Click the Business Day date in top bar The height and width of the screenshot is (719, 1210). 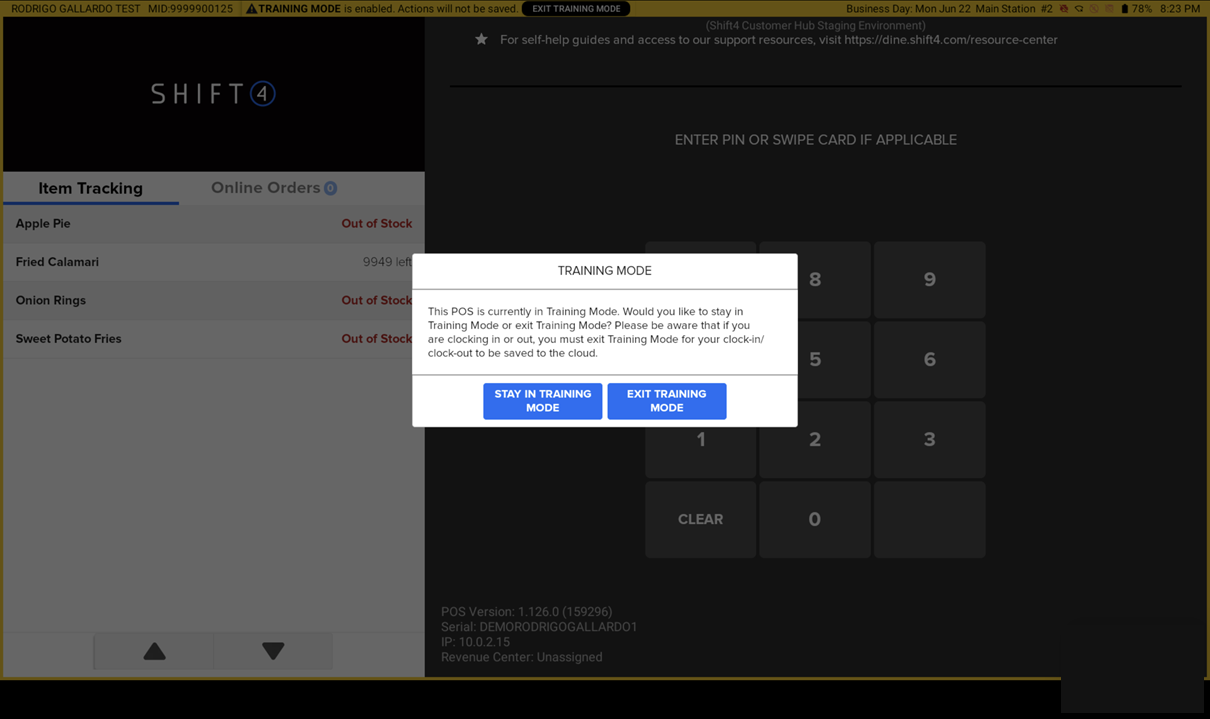pos(907,9)
